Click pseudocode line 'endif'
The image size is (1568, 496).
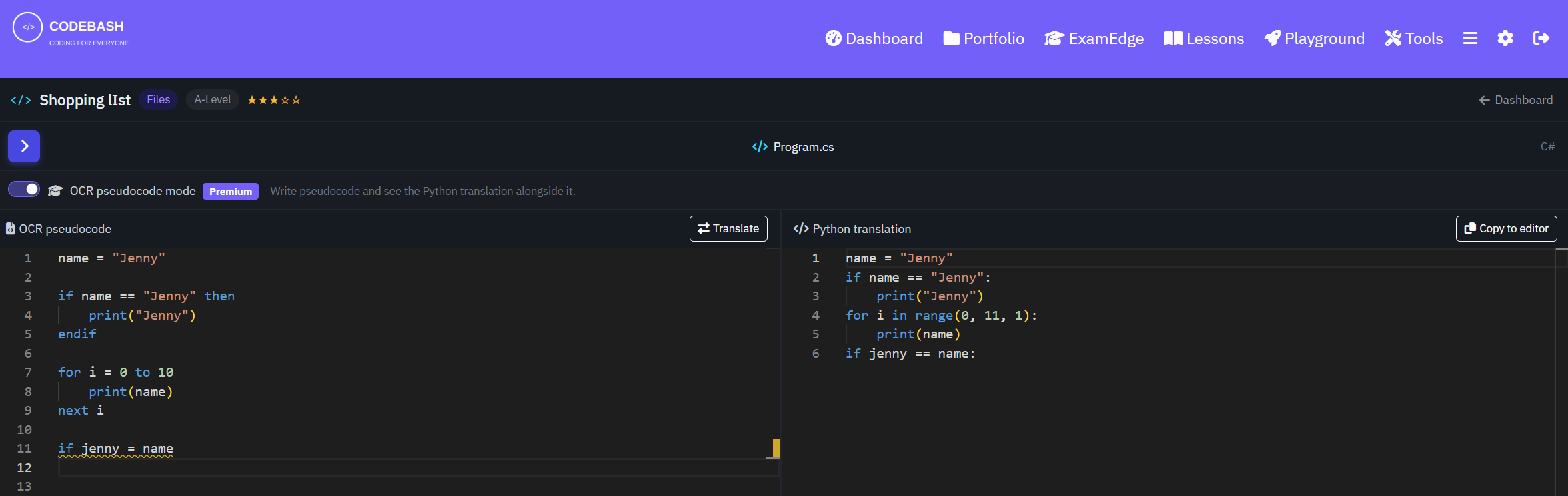click(77, 334)
